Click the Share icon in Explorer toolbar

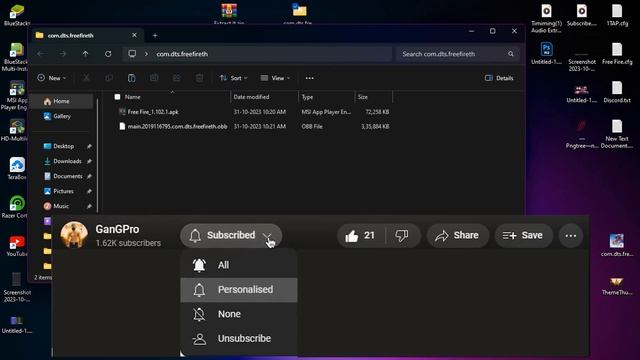pos(176,78)
